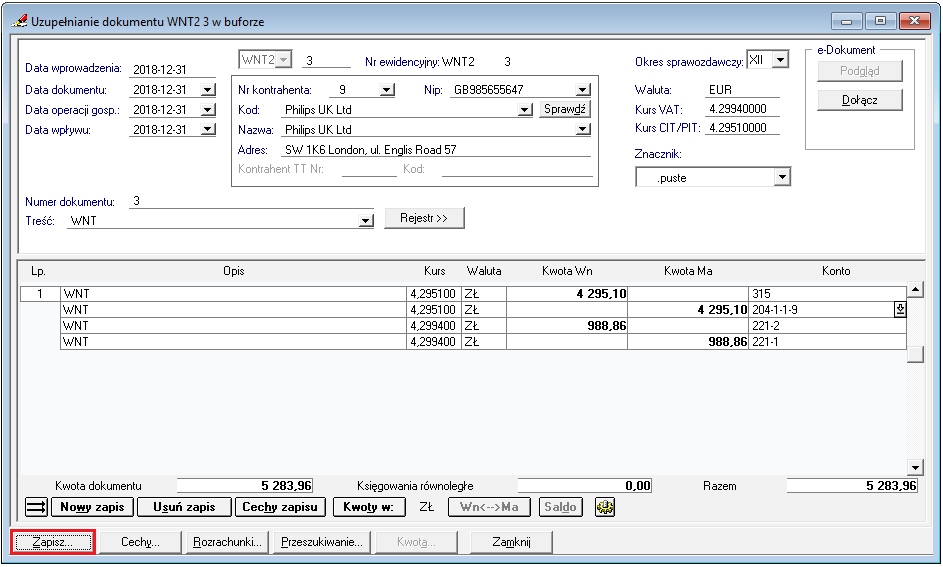Click the document number field next to WNT2

click(x=326, y=60)
